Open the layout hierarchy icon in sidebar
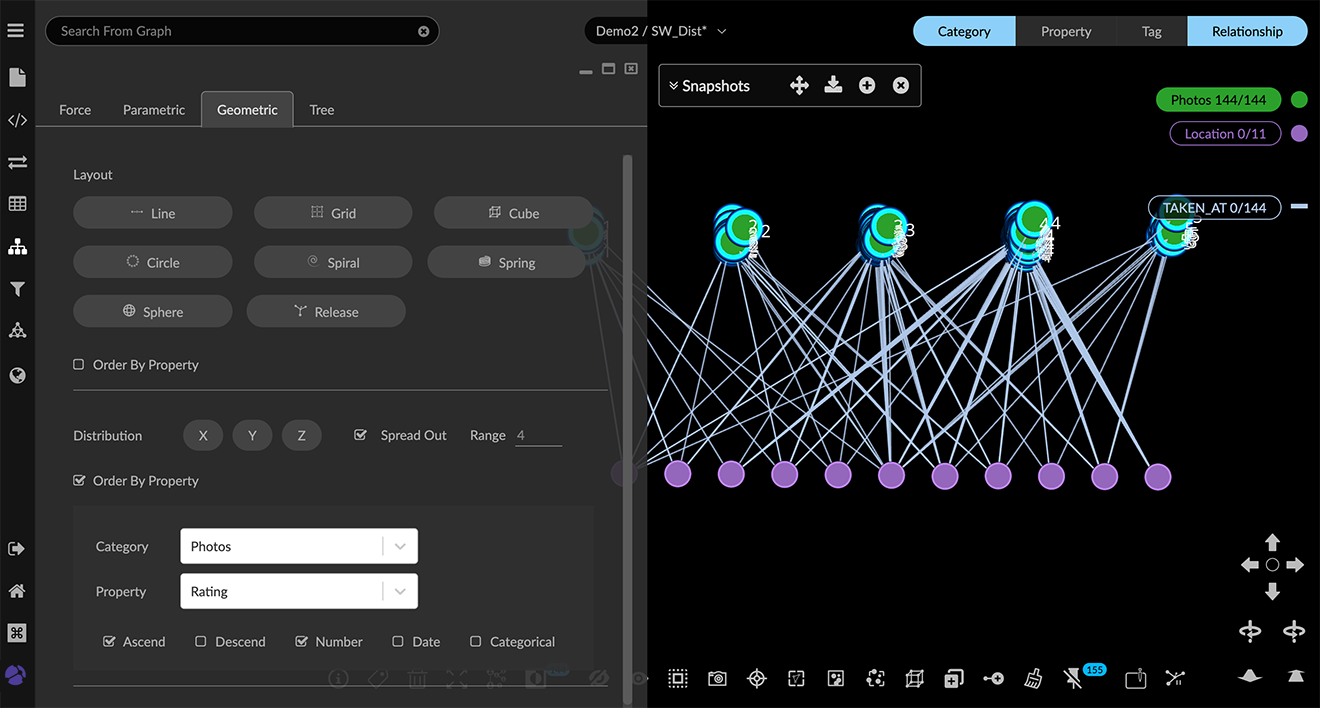This screenshot has height=708, width=1320. pos(17,247)
